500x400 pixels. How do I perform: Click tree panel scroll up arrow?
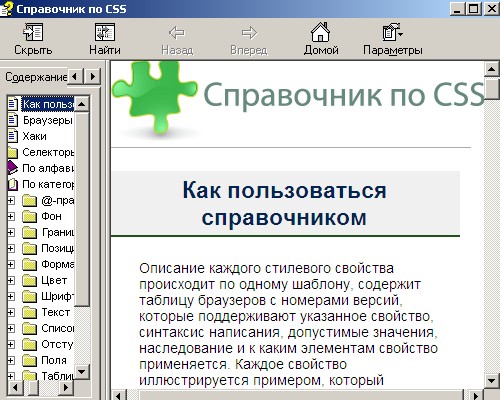tap(82, 104)
